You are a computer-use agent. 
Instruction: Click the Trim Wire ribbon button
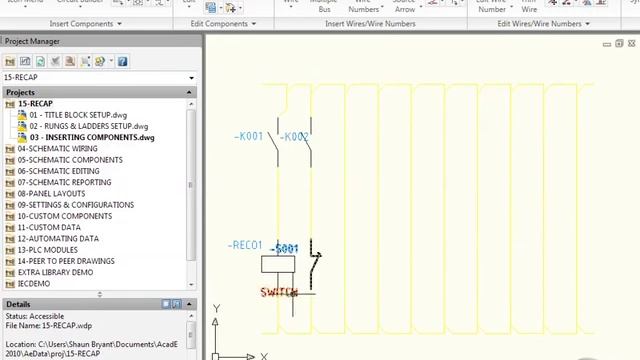tap(529, 7)
